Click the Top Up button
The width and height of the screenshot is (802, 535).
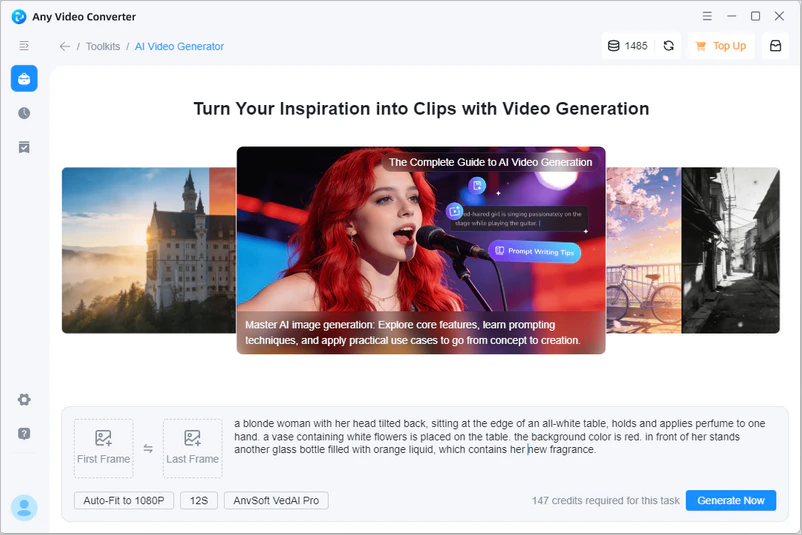[x=721, y=46]
